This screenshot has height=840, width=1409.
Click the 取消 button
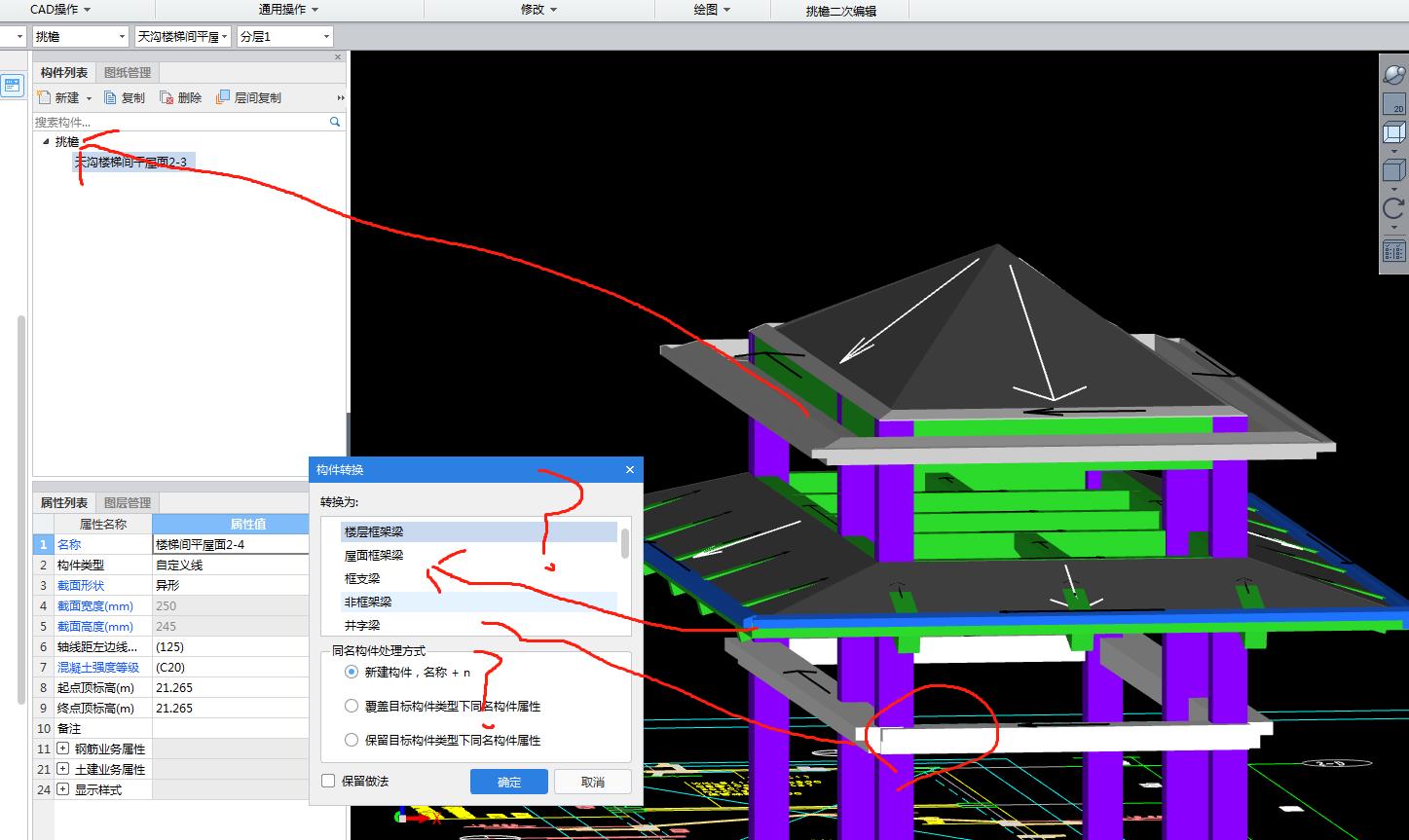pos(592,782)
